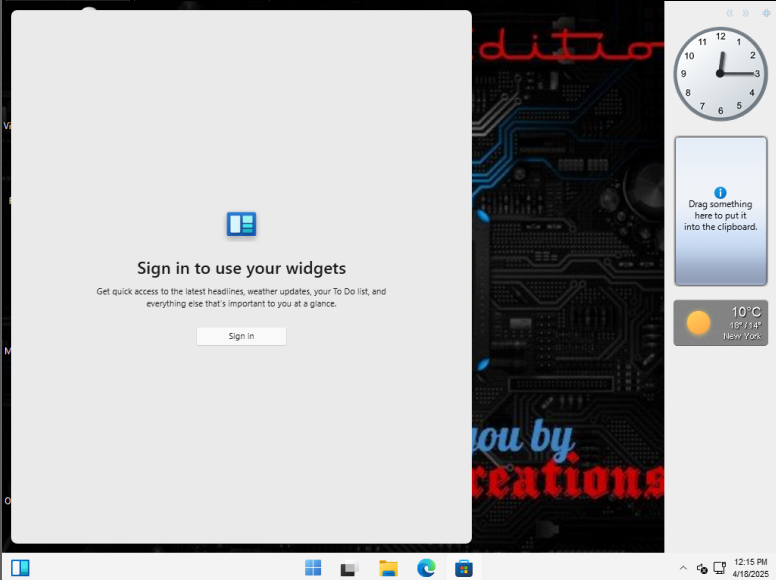
Task: Open the taskbar clock showing 12:15 PM
Action: [750, 568]
